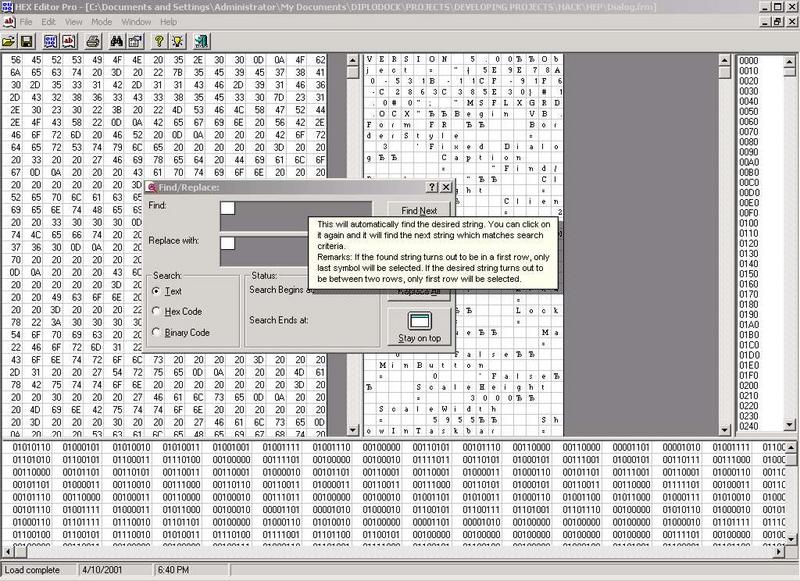This screenshot has height=581, width=800.
Task: Minimize the inner document window
Action: (x=765, y=22)
